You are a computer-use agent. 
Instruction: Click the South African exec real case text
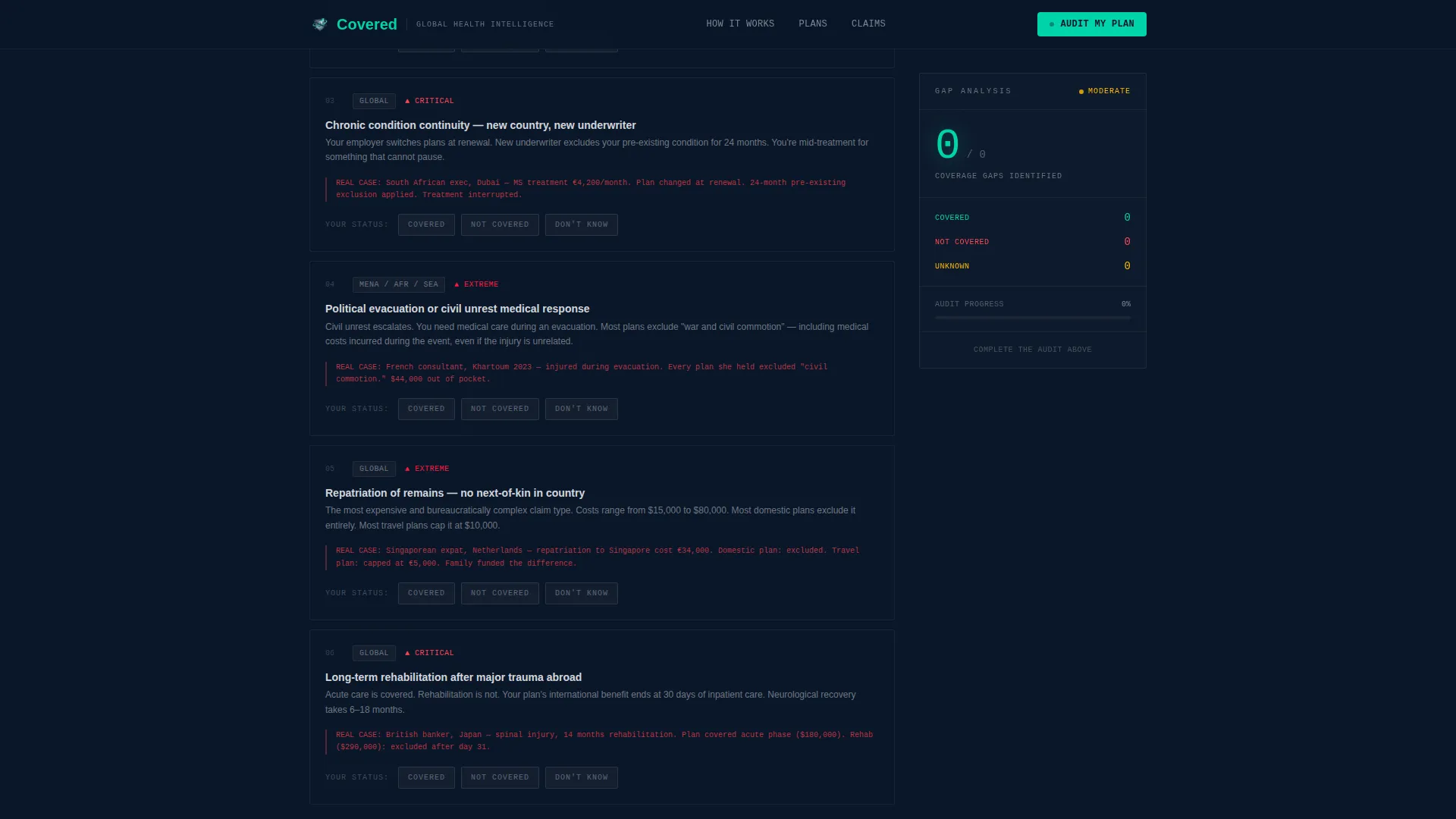591,189
